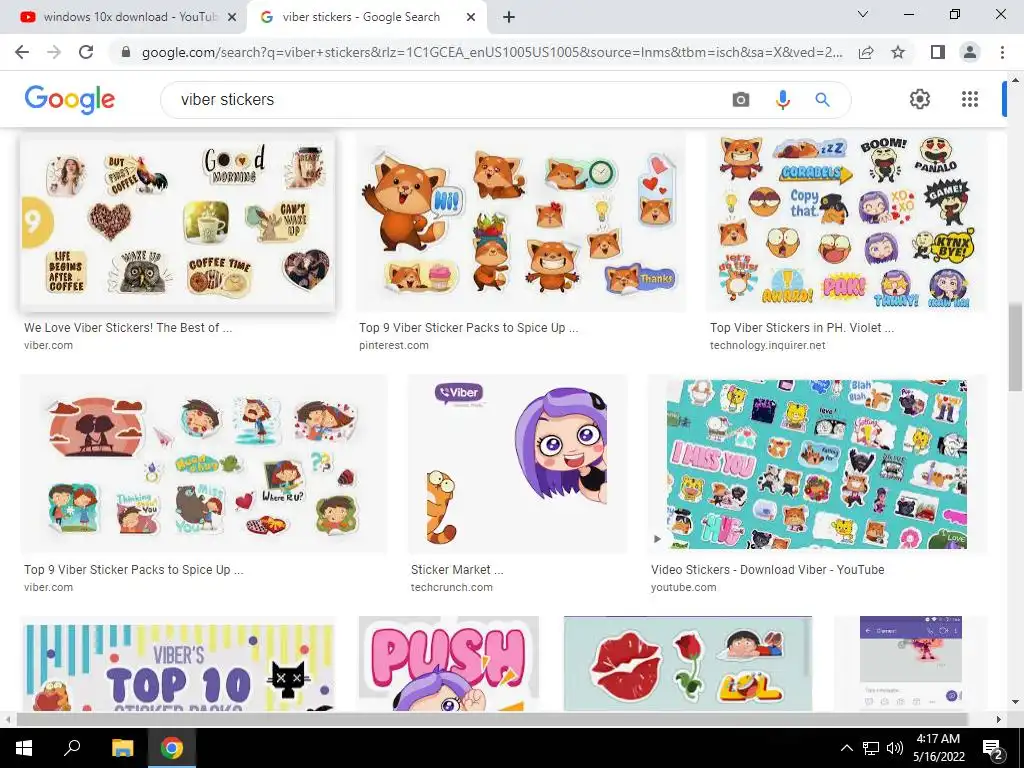This screenshot has width=1024, height=768.
Task: Open the Violet stickers inquirer image
Action: point(846,223)
